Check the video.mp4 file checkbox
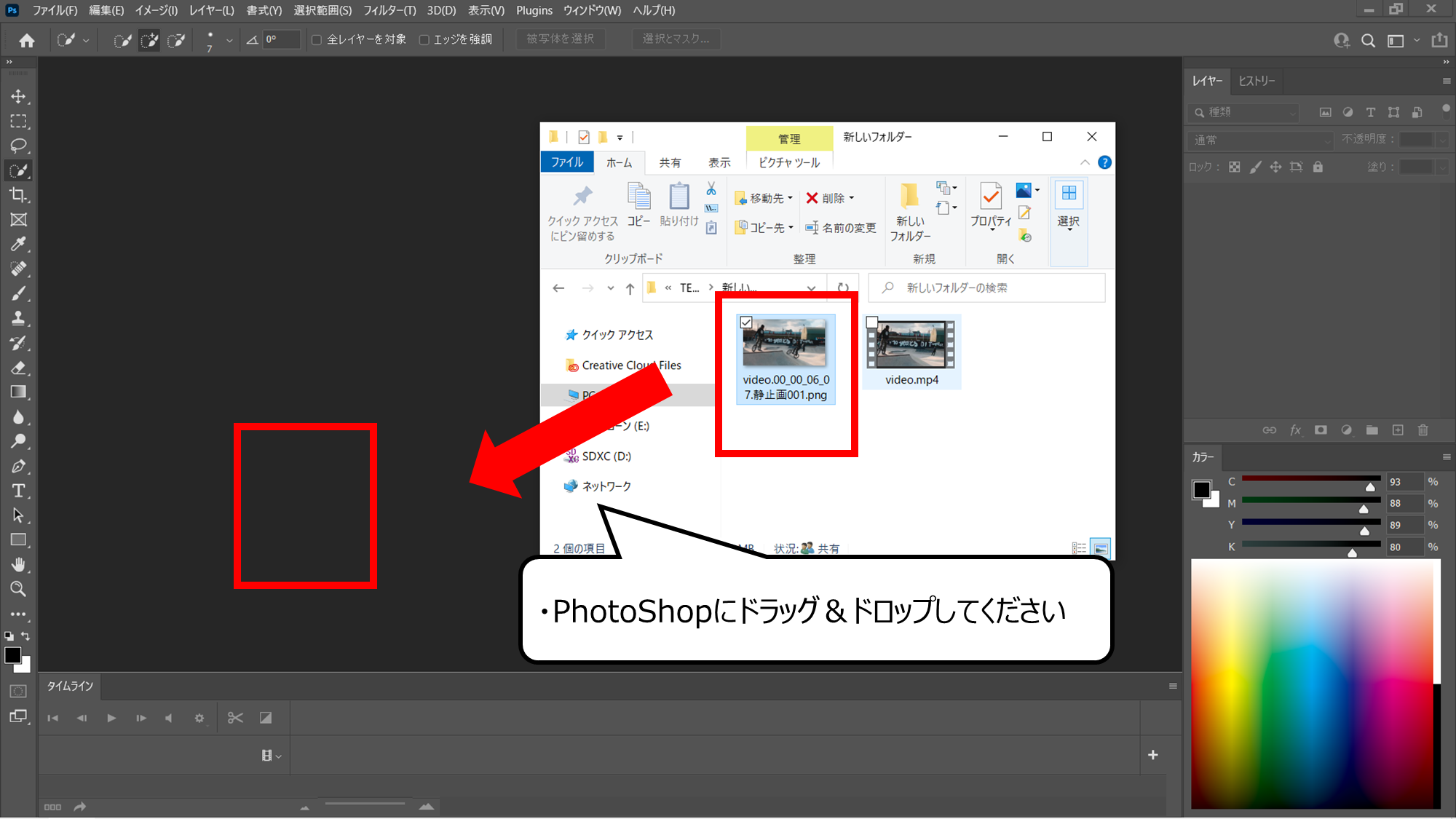Image resolution: width=1456 pixels, height=819 pixels. tap(872, 322)
